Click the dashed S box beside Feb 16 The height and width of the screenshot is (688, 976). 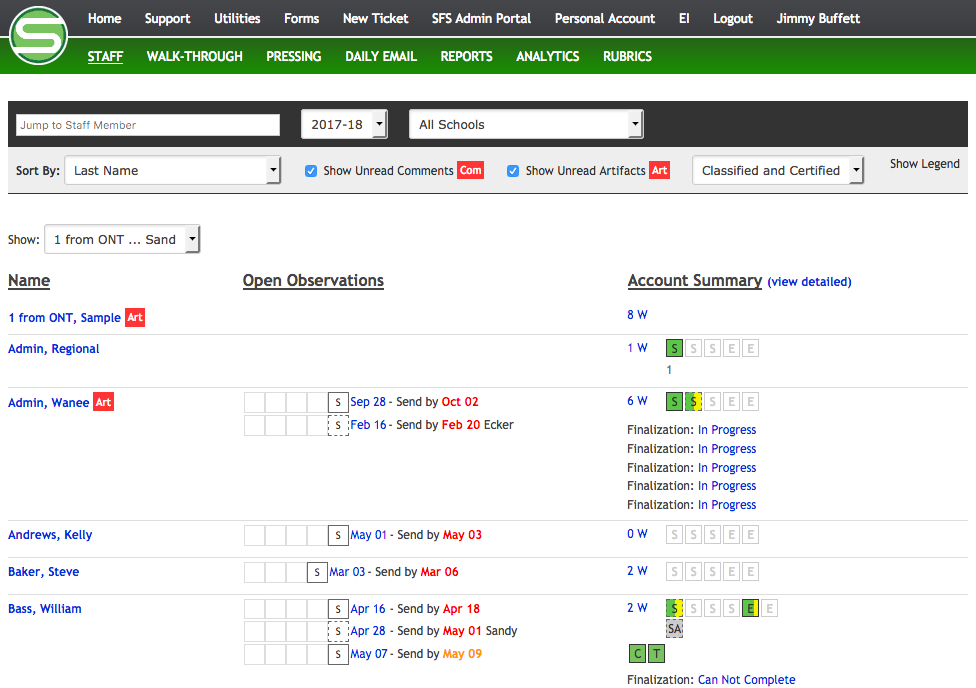(338, 425)
